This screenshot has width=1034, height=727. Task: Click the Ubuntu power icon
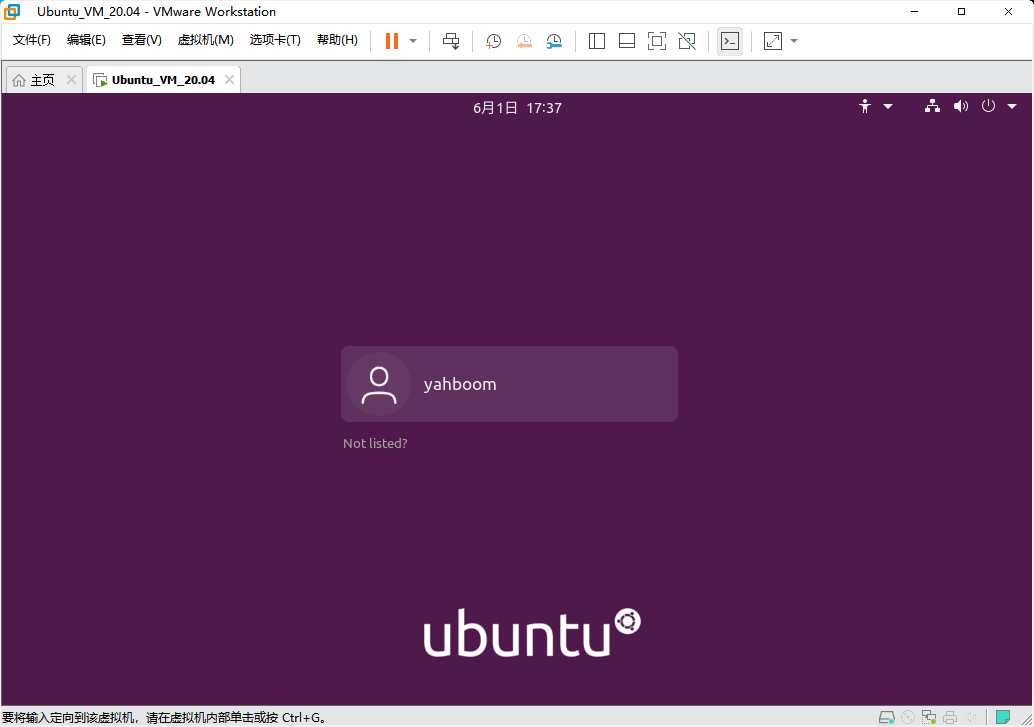[988, 106]
